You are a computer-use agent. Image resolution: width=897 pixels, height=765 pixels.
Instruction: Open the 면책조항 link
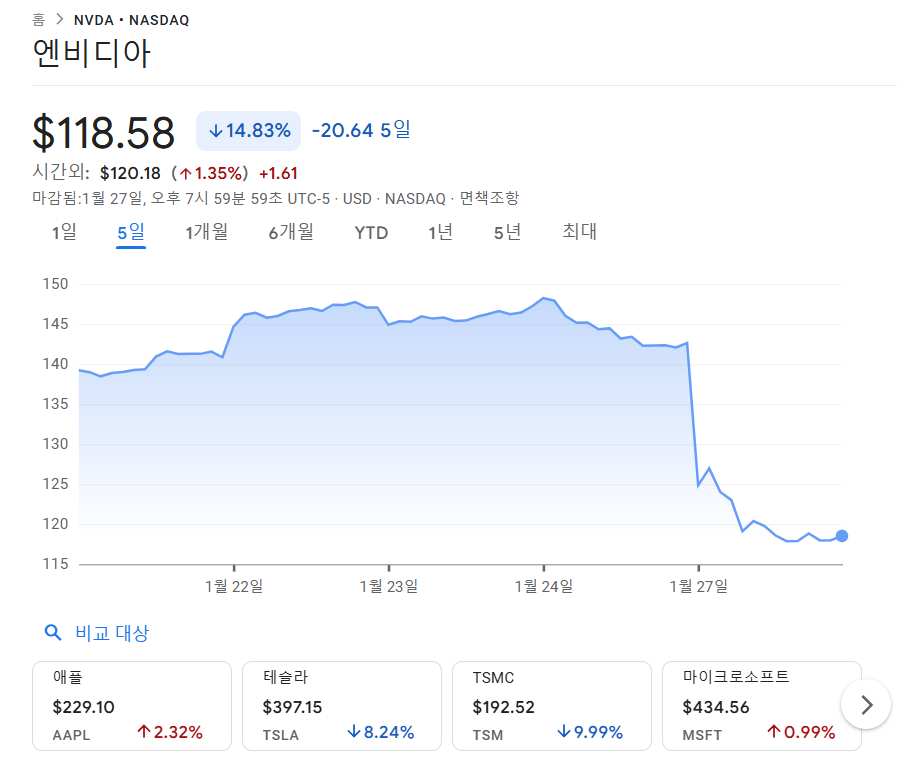(492, 198)
